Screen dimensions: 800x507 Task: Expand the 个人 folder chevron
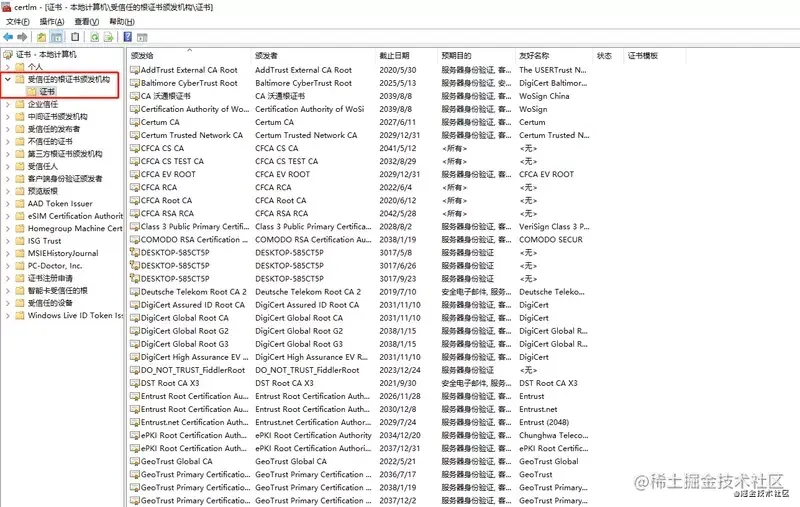[8, 67]
